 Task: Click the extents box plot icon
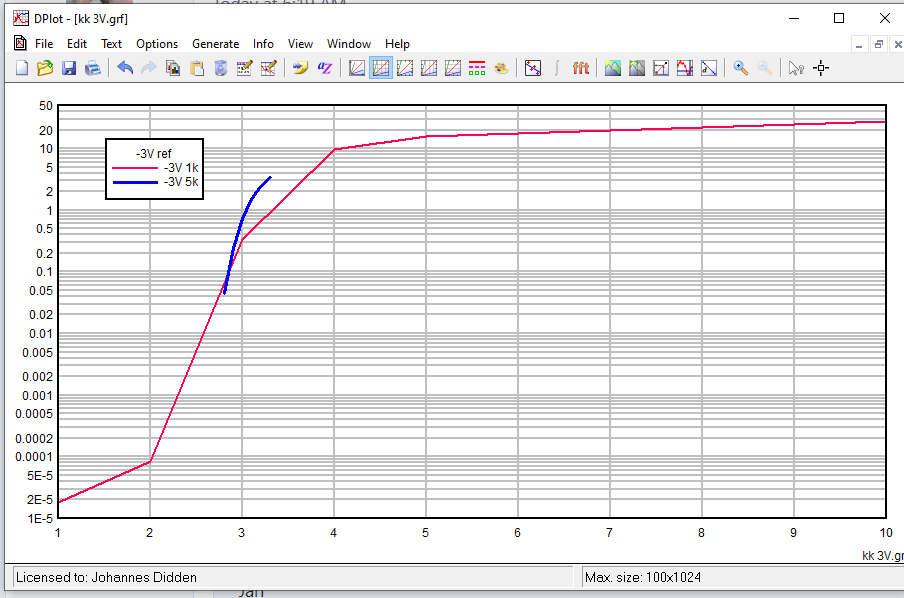(661, 68)
